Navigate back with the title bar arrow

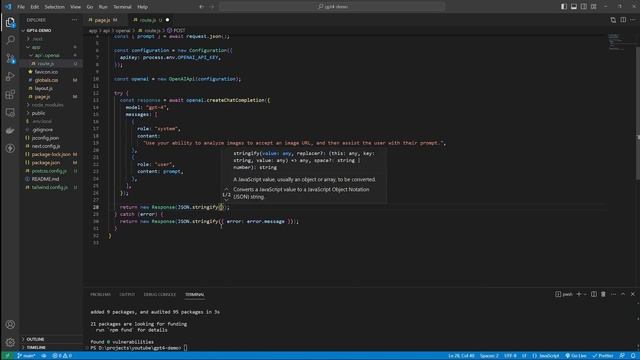[x=201, y=7]
